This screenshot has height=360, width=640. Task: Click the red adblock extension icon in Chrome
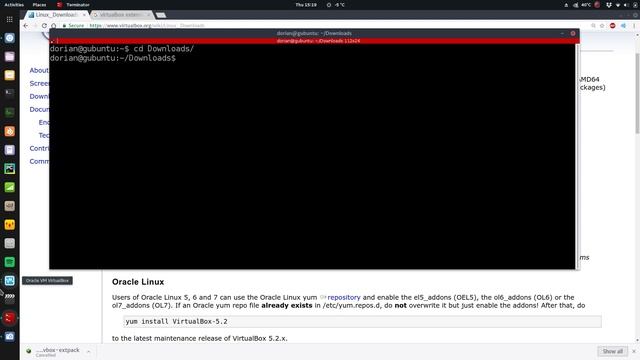tap(613, 25)
